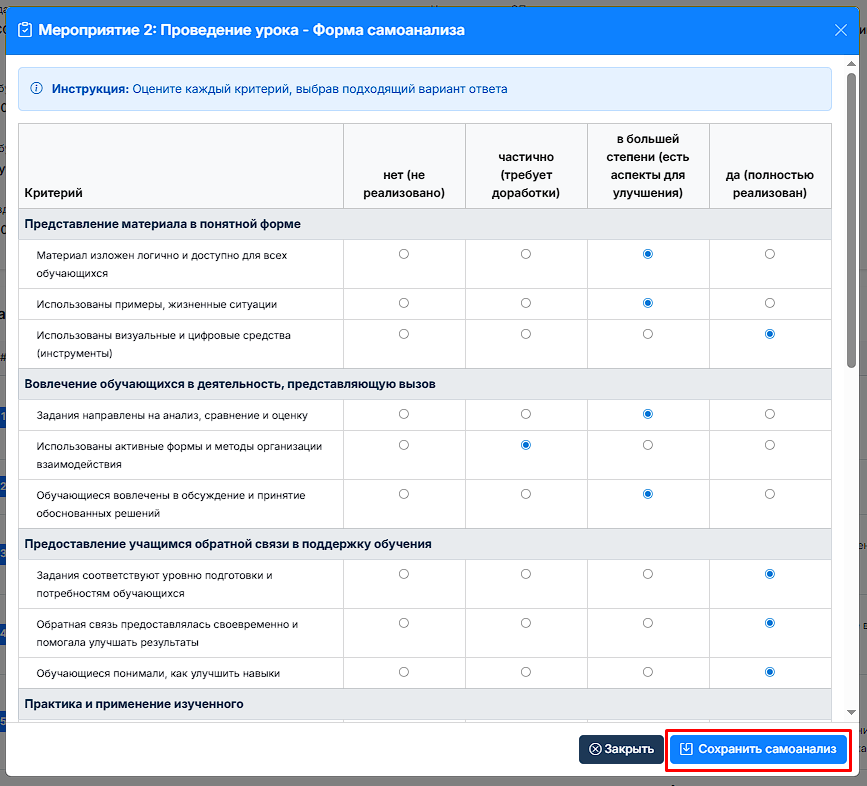Select 'да' for Обучающиеся понимали, как улучшить навыки

pyautogui.click(x=770, y=672)
